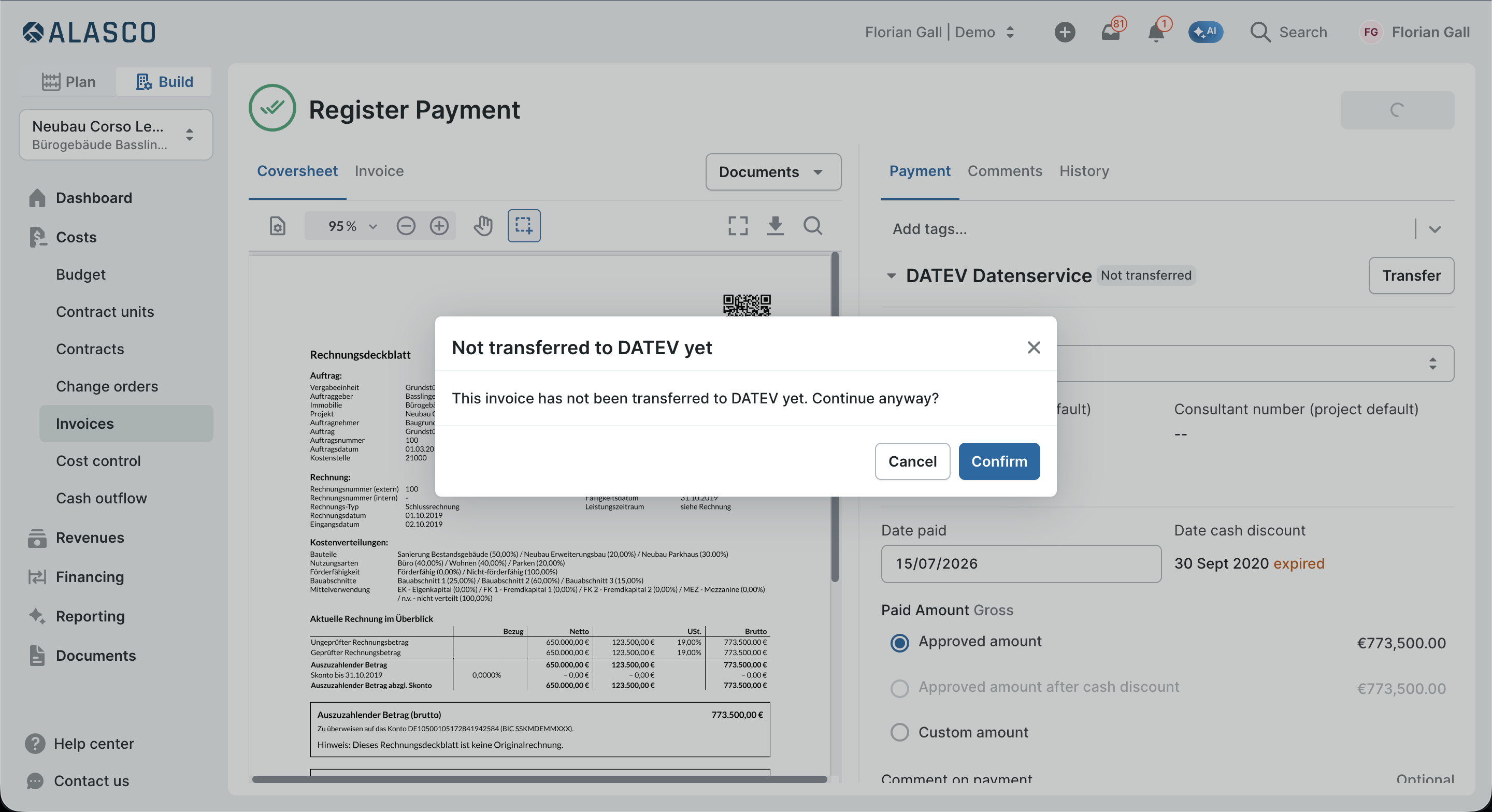The height and width of the screenshot is (812, 1492).
Task: Click the Date paid input field
Action: coord(1021,563)
